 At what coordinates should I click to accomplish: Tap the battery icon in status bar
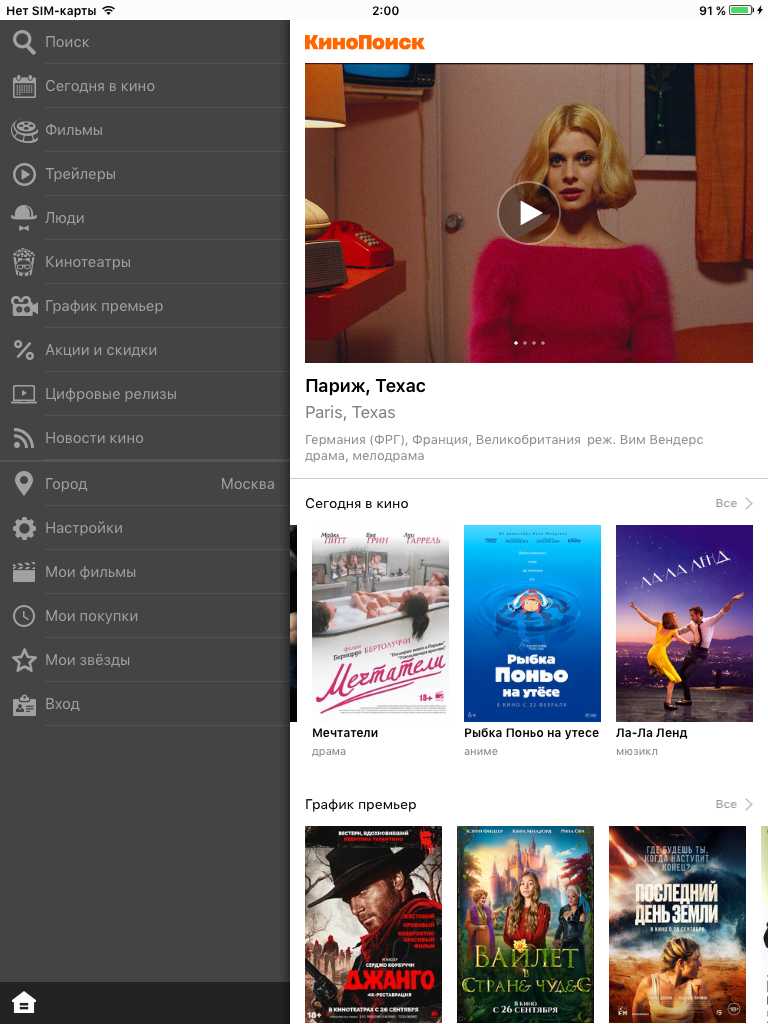tap(742, 10)
